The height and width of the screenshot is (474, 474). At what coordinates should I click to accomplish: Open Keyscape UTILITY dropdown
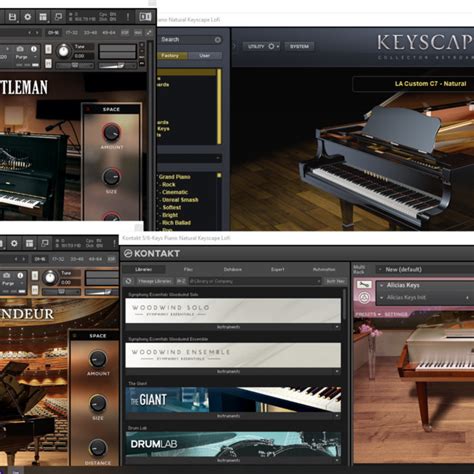(x=262, y=46)
